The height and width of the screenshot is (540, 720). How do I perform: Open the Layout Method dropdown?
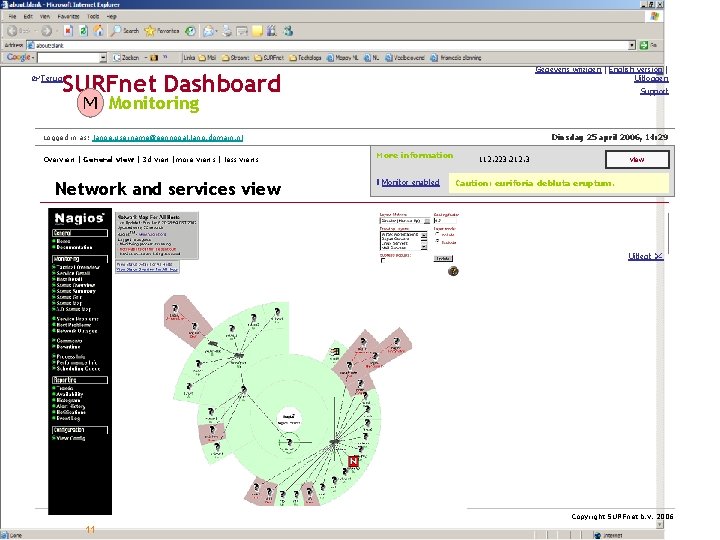point(405,221)
